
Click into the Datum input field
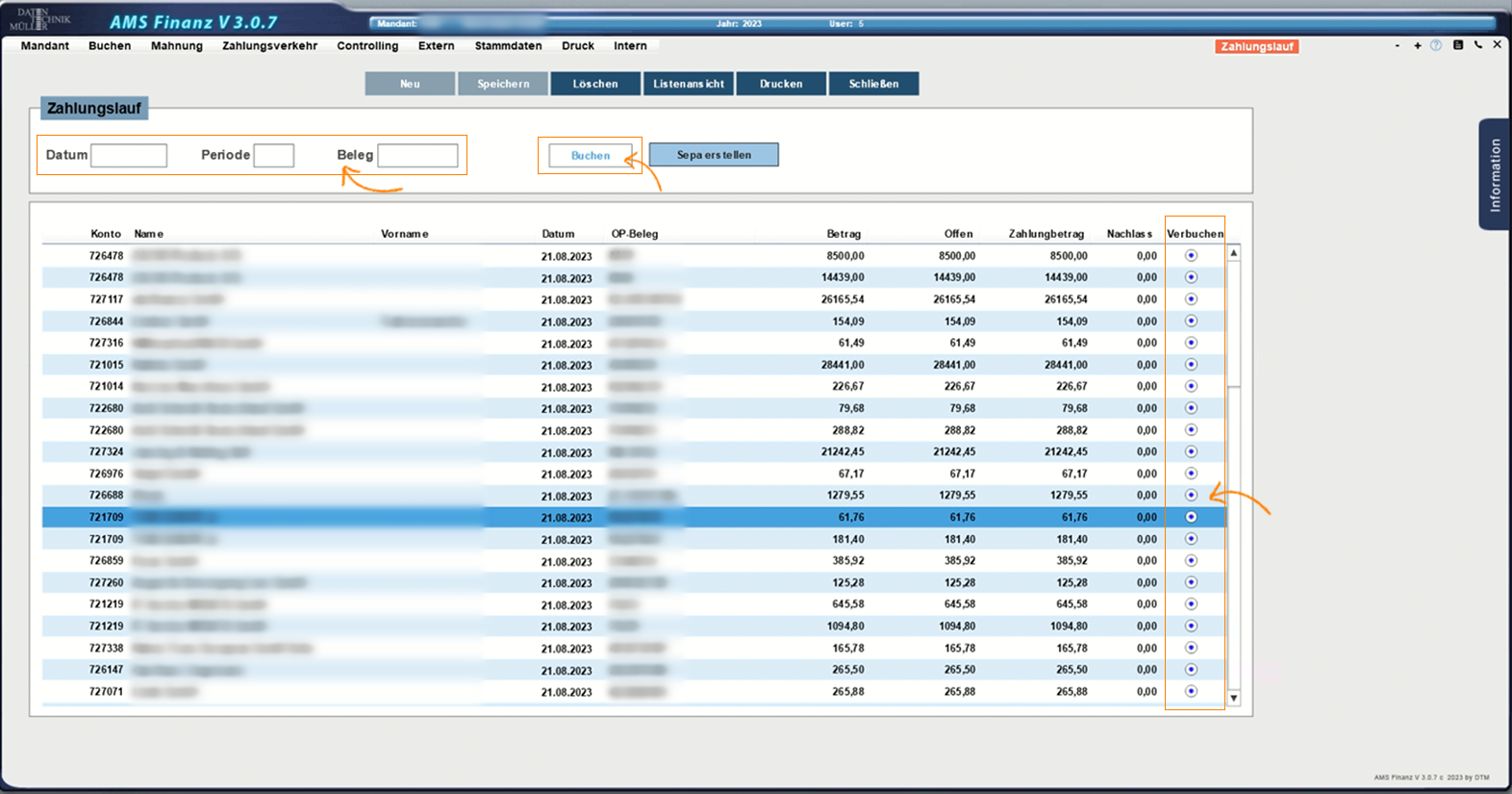coord(129,155)
